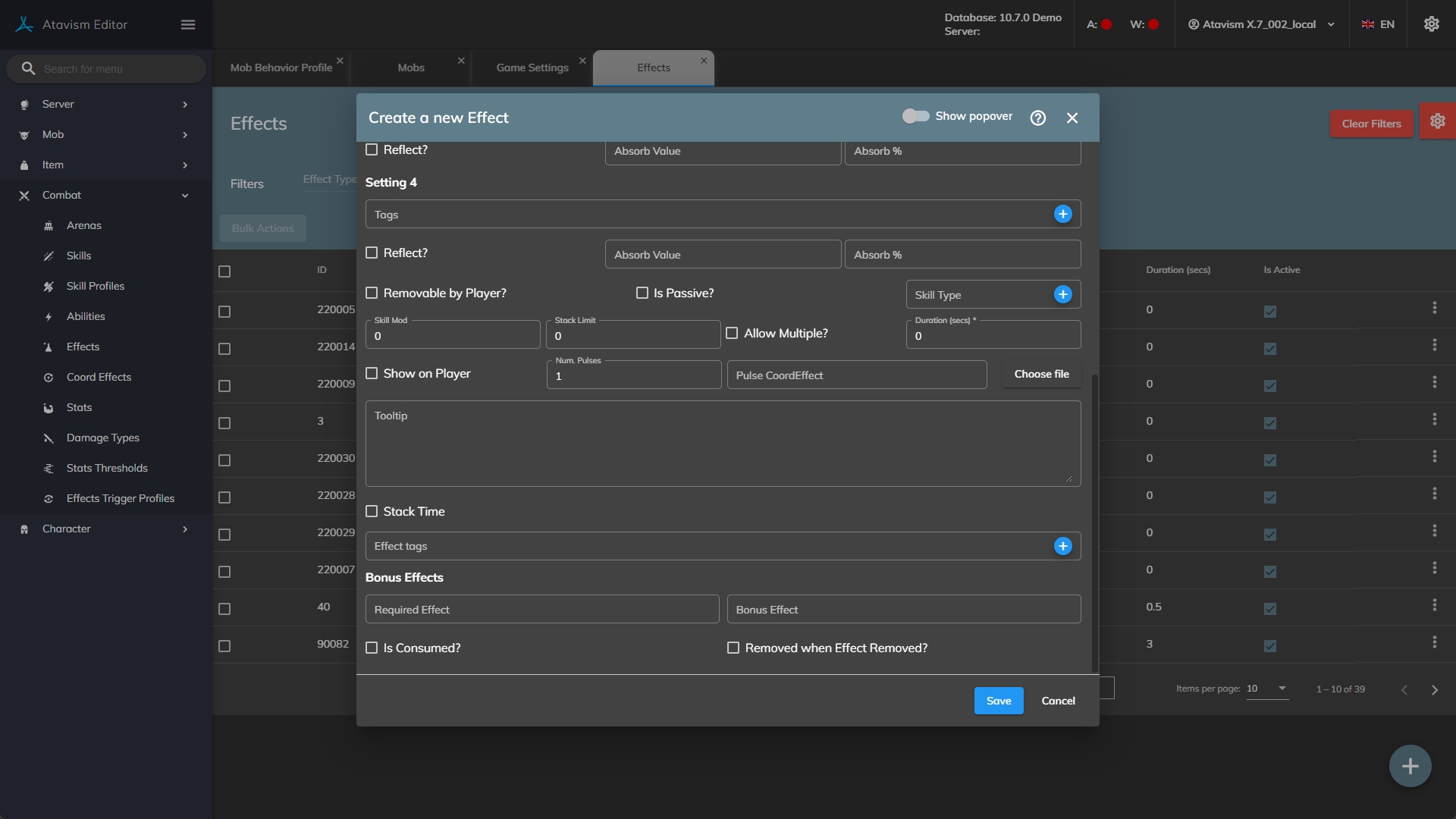Open the Items per page dropdown

click(x=1266, y=689)
